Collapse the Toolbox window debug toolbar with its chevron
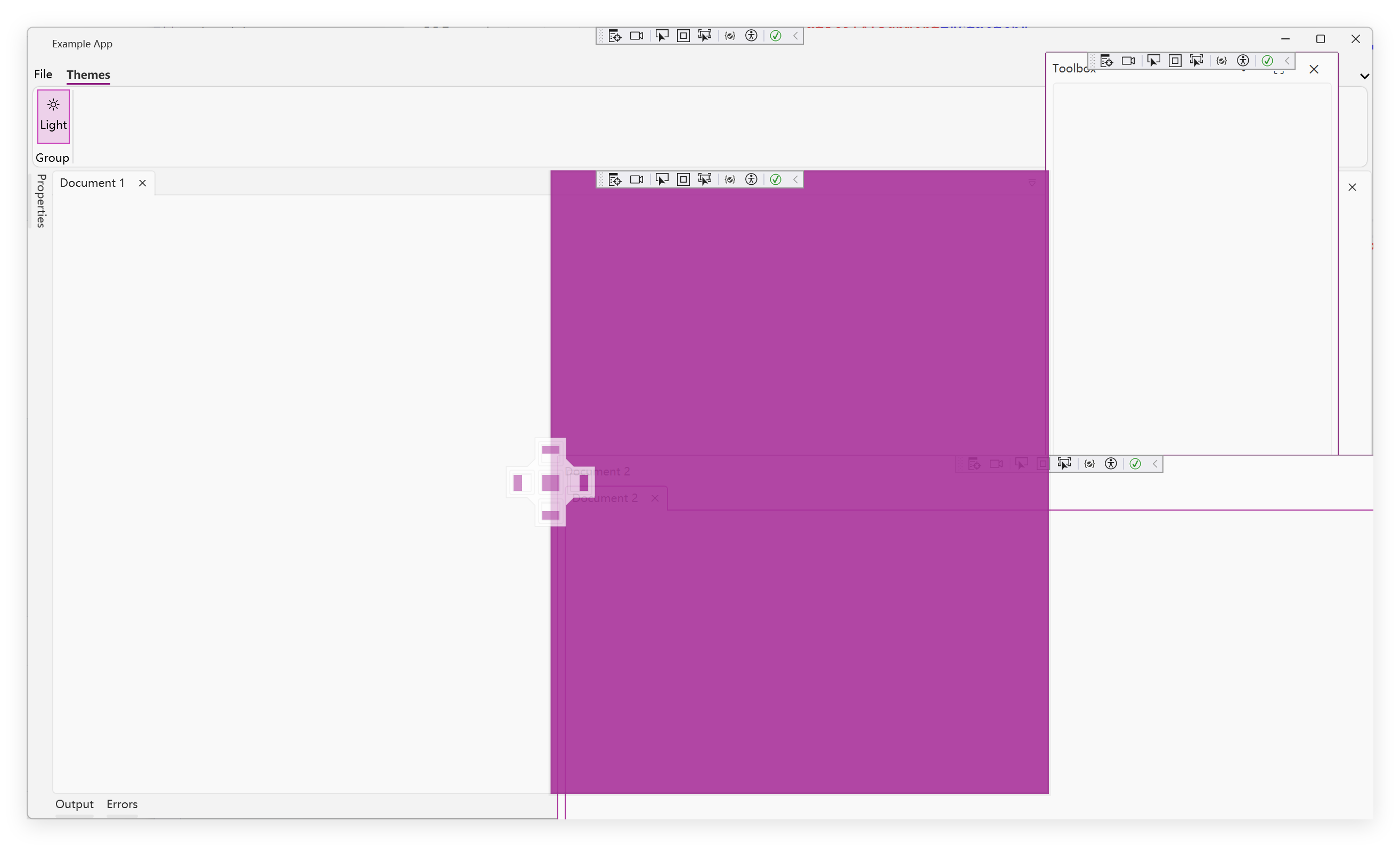 [1288, 61]
